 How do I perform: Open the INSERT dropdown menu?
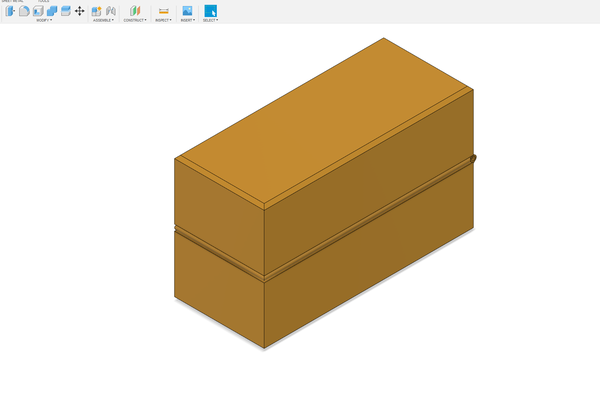tap(188, 20)
